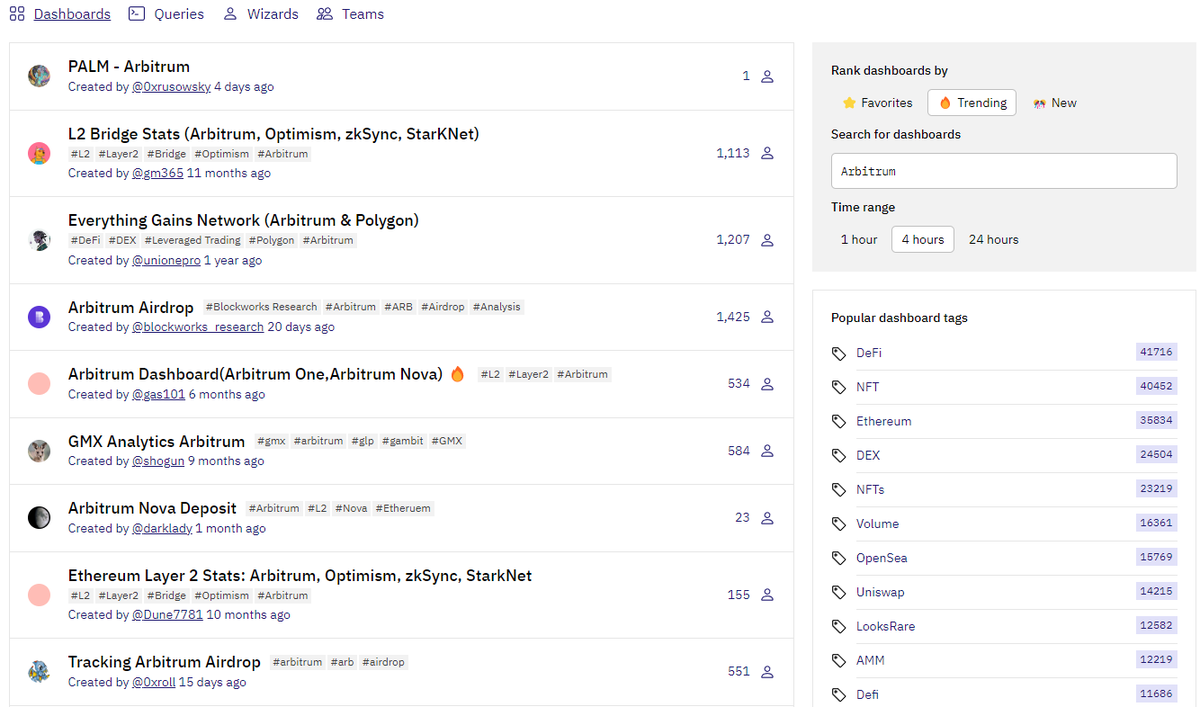Viewport: 1200px width, 707px height.
Task: Open Ethereum Layer 2 Stats dashboard
Action: click(x=300, y=576)
